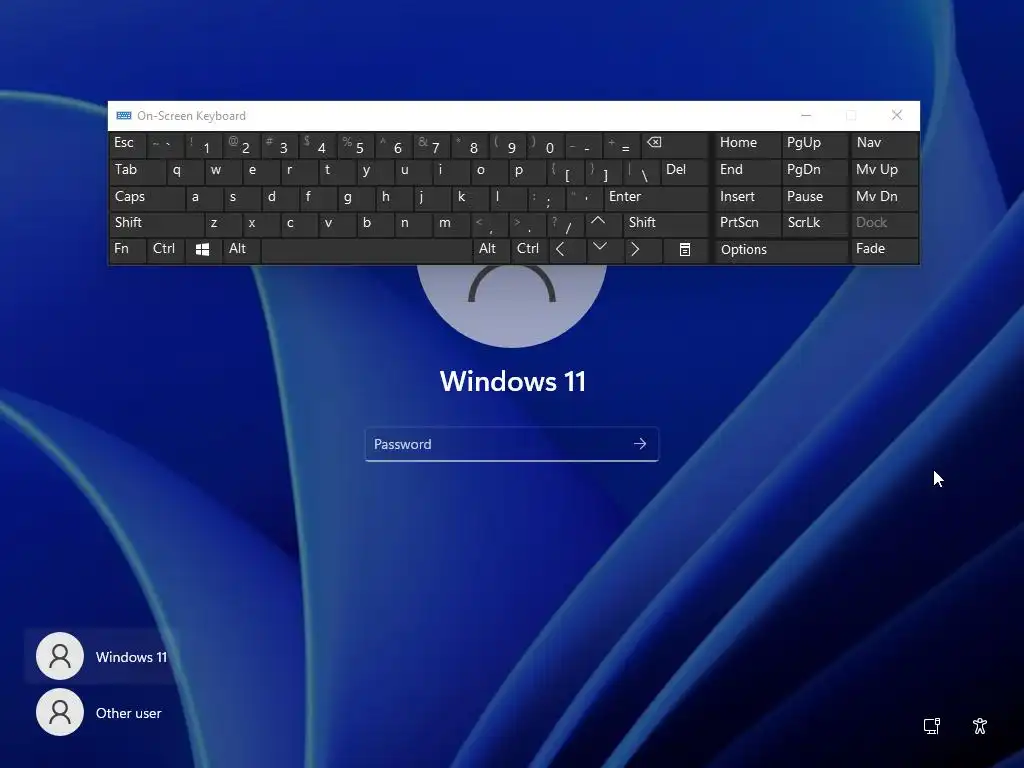Click the p key
The height and width of the screenshot is (768, 1024).
pyautogui.click(x=527, y=171)
